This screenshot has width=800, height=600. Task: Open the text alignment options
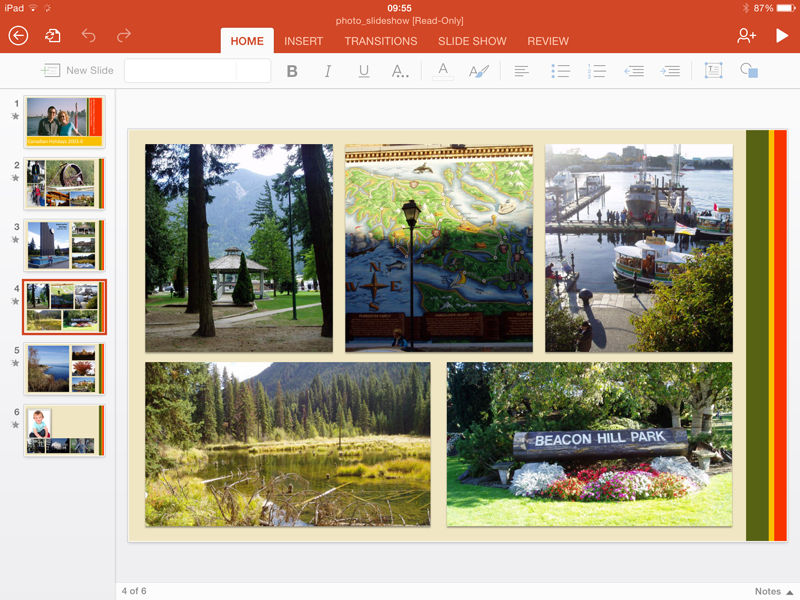[521, 71]
